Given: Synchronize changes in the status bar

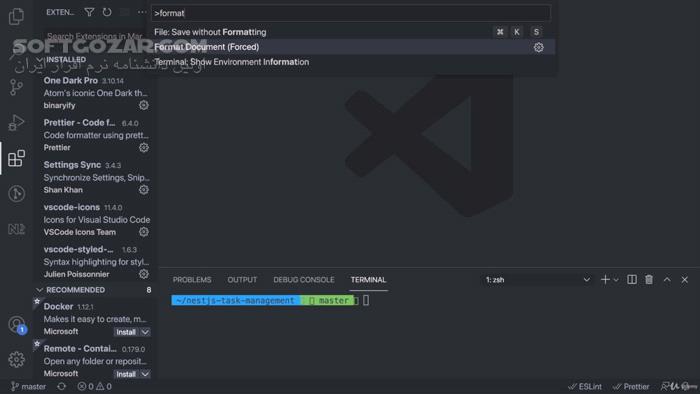Looking at the screenshot, I should coord(62,386).
